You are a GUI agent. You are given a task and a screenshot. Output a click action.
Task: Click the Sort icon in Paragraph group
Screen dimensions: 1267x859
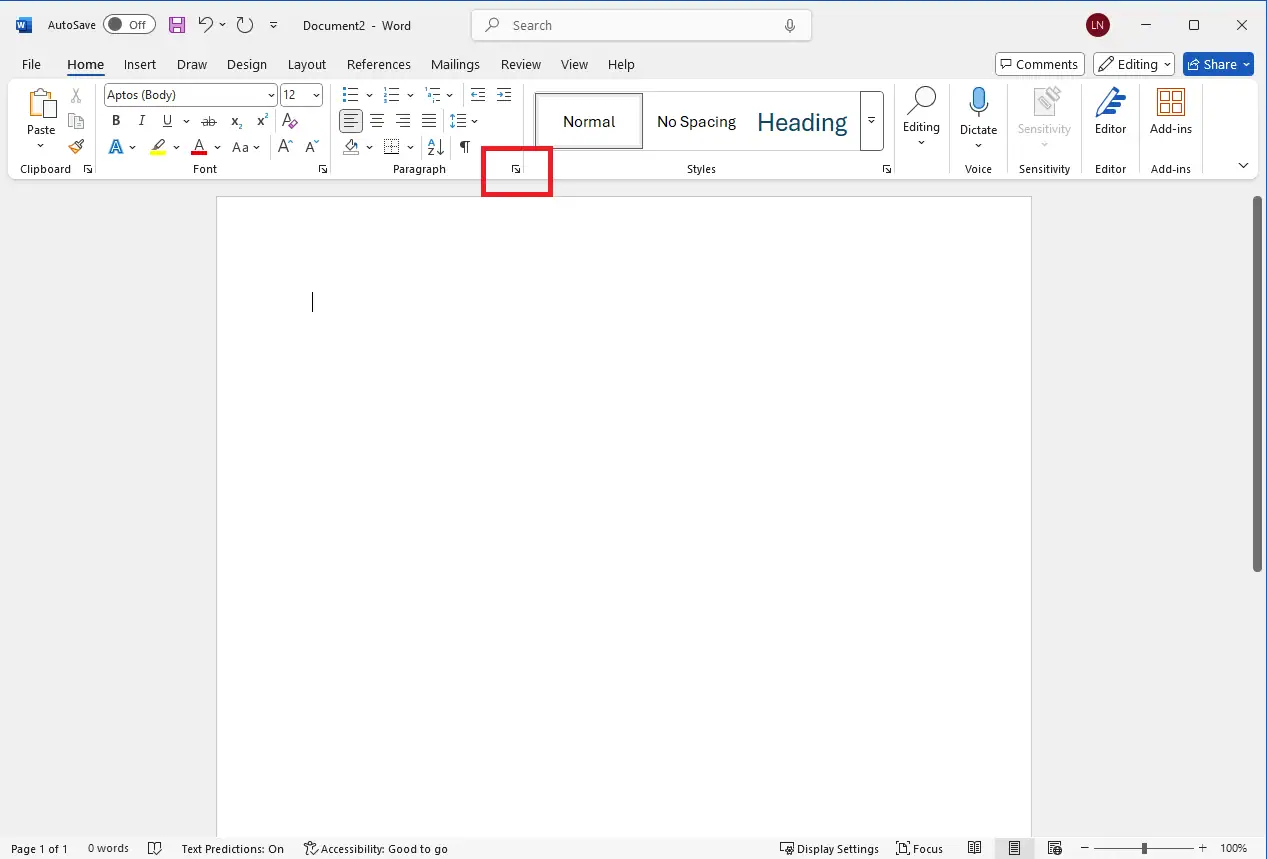(436, 147)
